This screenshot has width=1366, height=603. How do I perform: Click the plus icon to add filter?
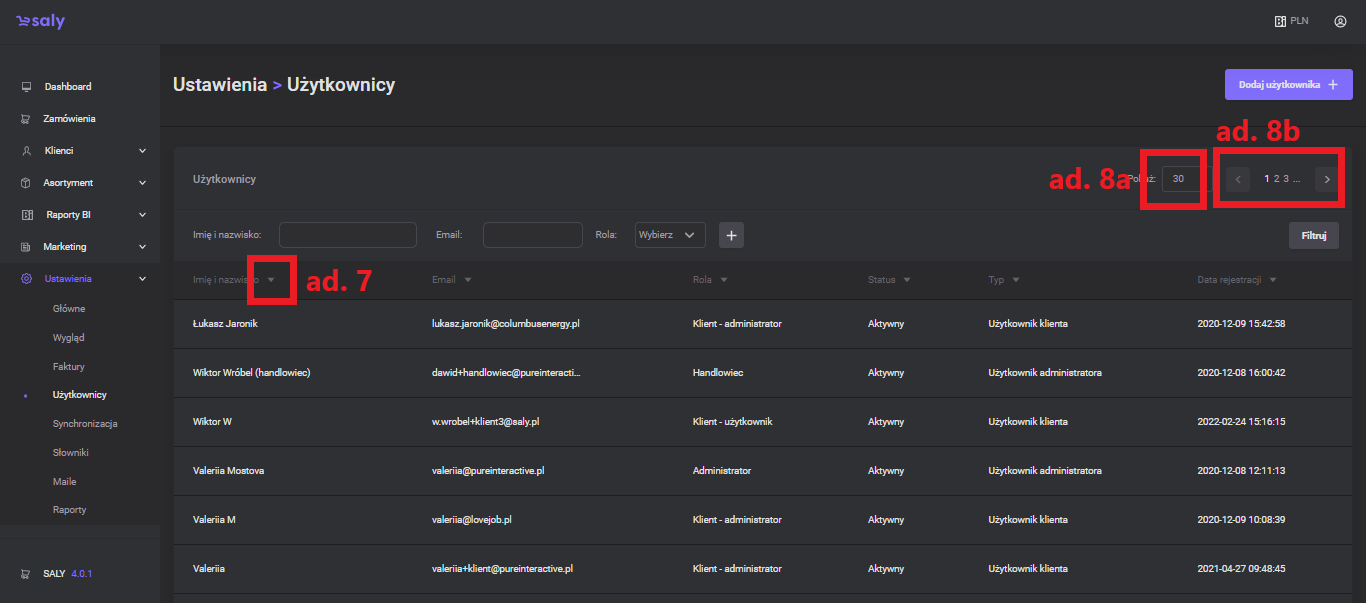pyautogui.click(x=731, y=235)
